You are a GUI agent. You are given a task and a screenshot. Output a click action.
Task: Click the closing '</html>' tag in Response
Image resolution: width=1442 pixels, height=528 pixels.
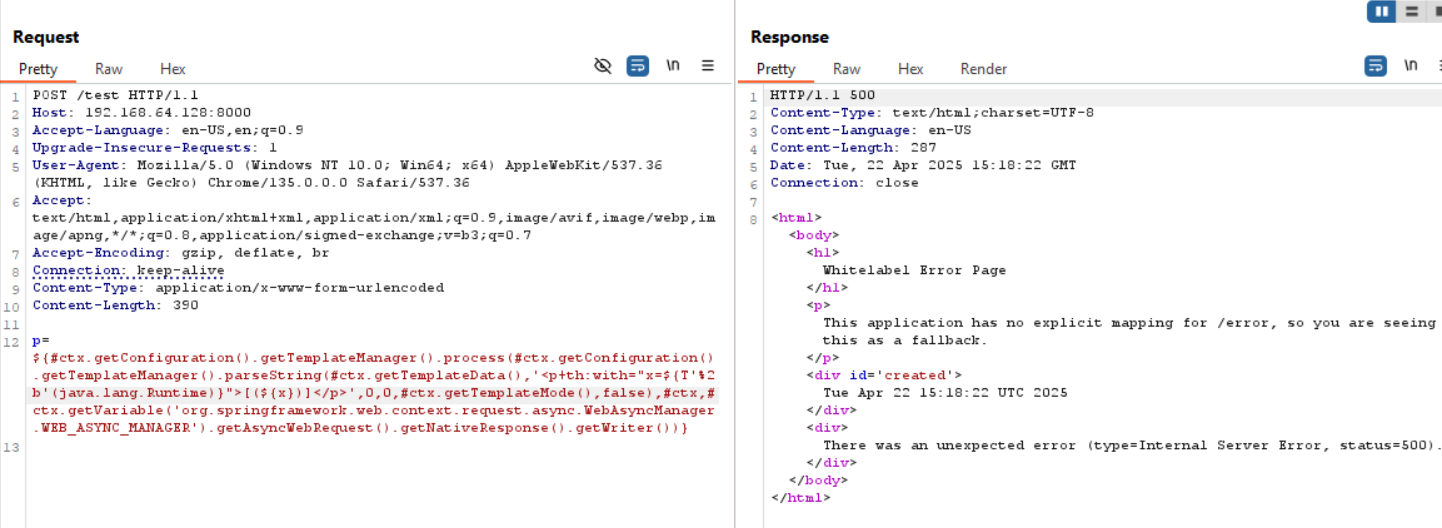[x=800, y=497]
